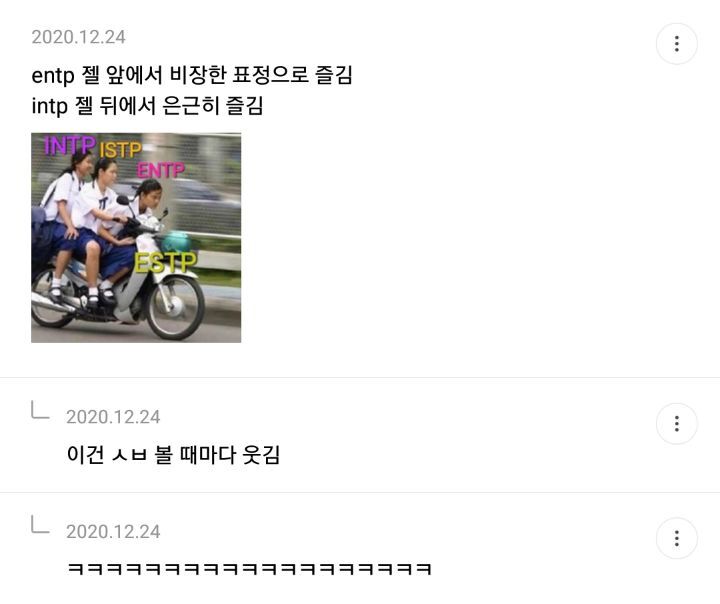Select the line "intp 젤 뒤에서 은근히 즐김"
Viewport: 720px width, 604px height.
point(147,106)
